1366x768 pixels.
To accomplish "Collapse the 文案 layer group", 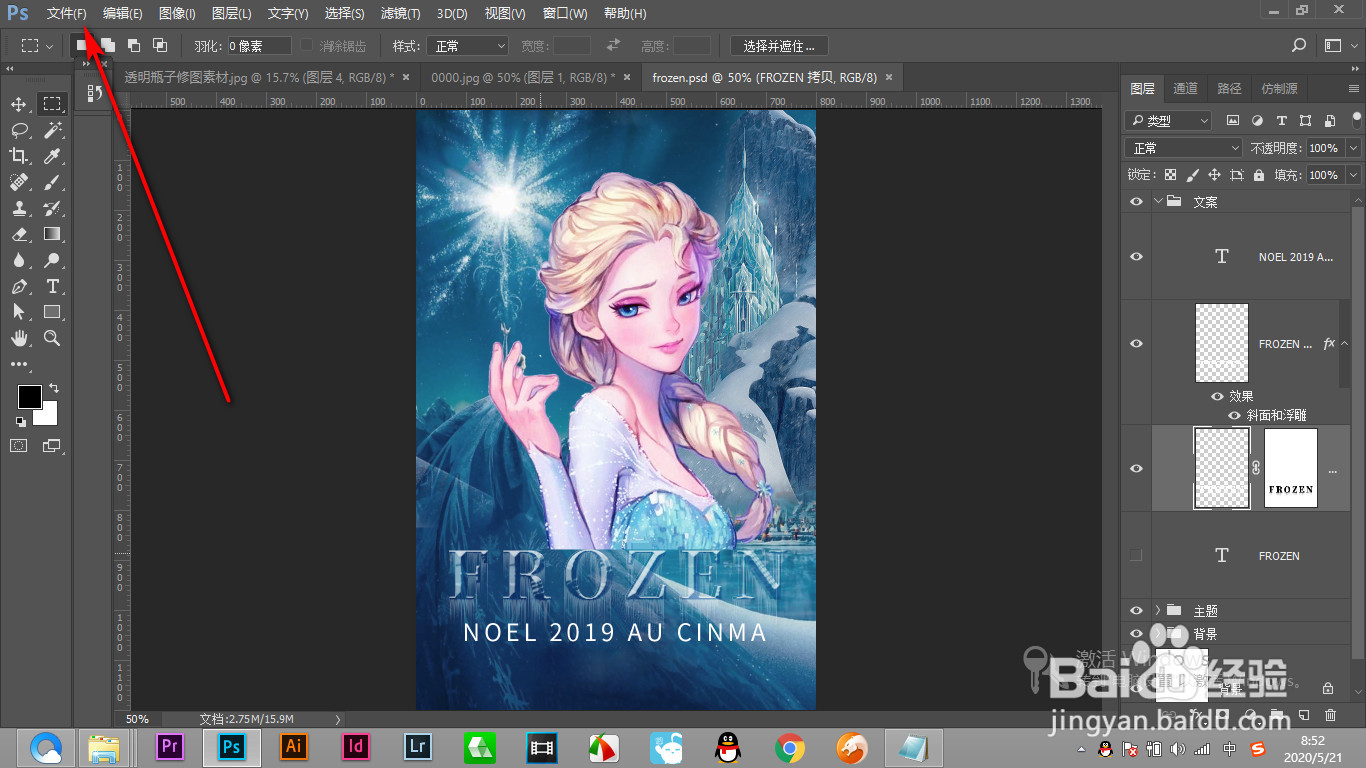I will [x=1159, y=201].
